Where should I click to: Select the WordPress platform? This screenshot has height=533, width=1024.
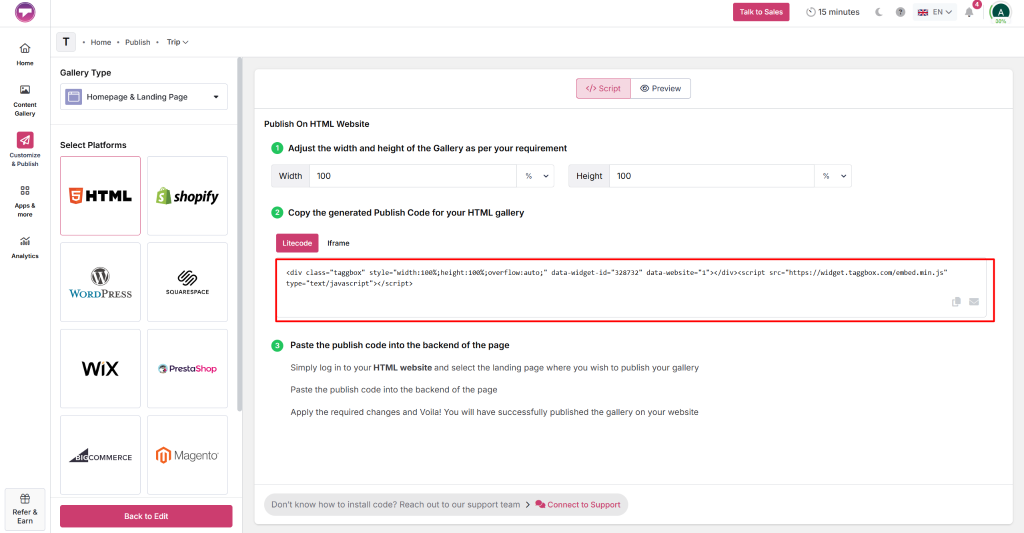click(x=101, y=282)
